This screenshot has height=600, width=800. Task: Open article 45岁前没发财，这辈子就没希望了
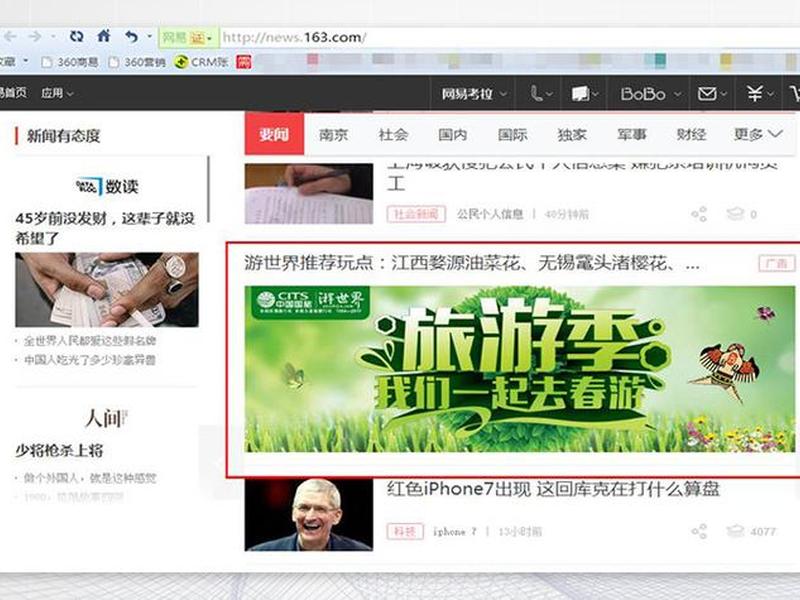point(105,228)
